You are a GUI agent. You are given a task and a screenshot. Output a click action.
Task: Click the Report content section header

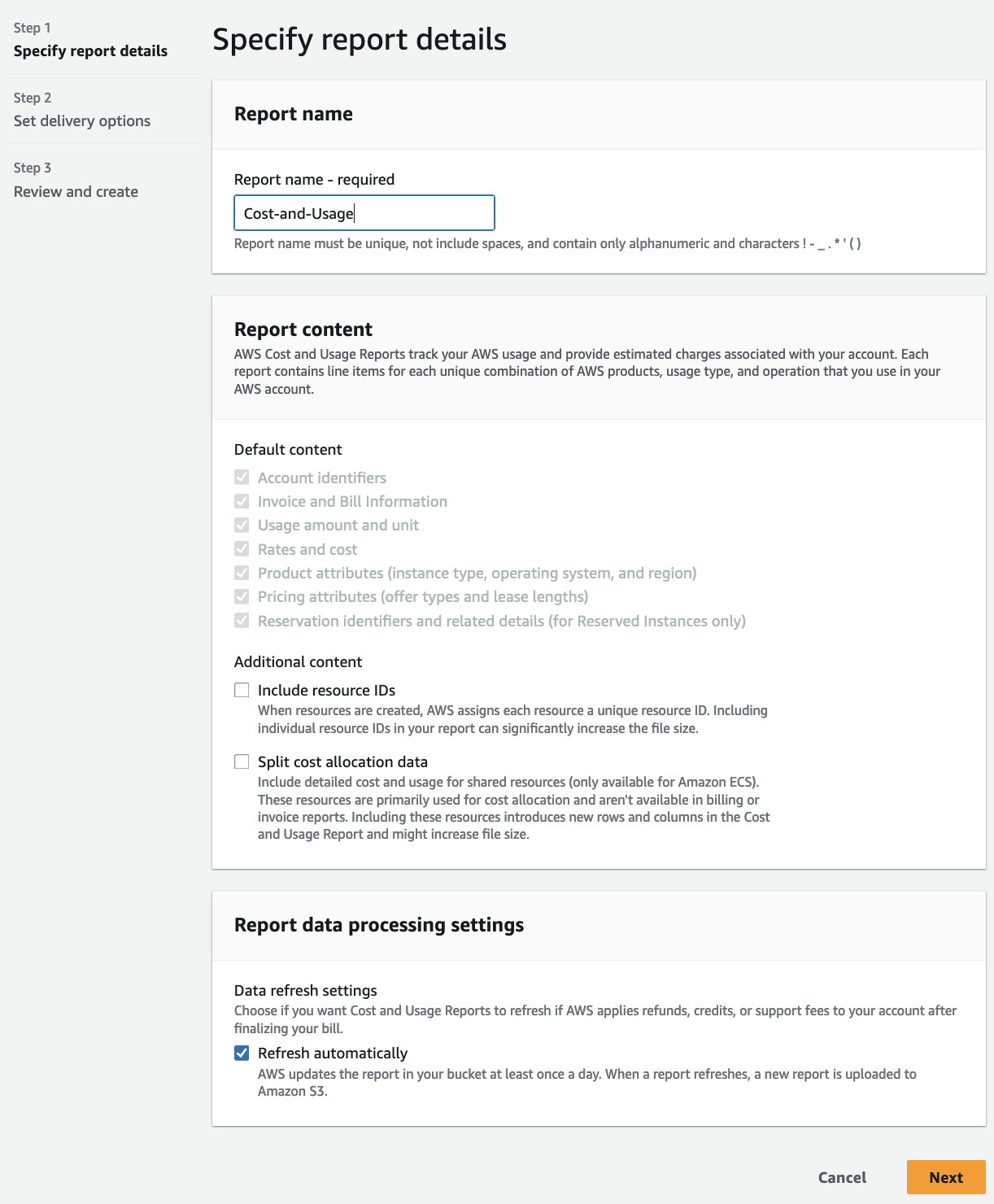click(303, 329)
